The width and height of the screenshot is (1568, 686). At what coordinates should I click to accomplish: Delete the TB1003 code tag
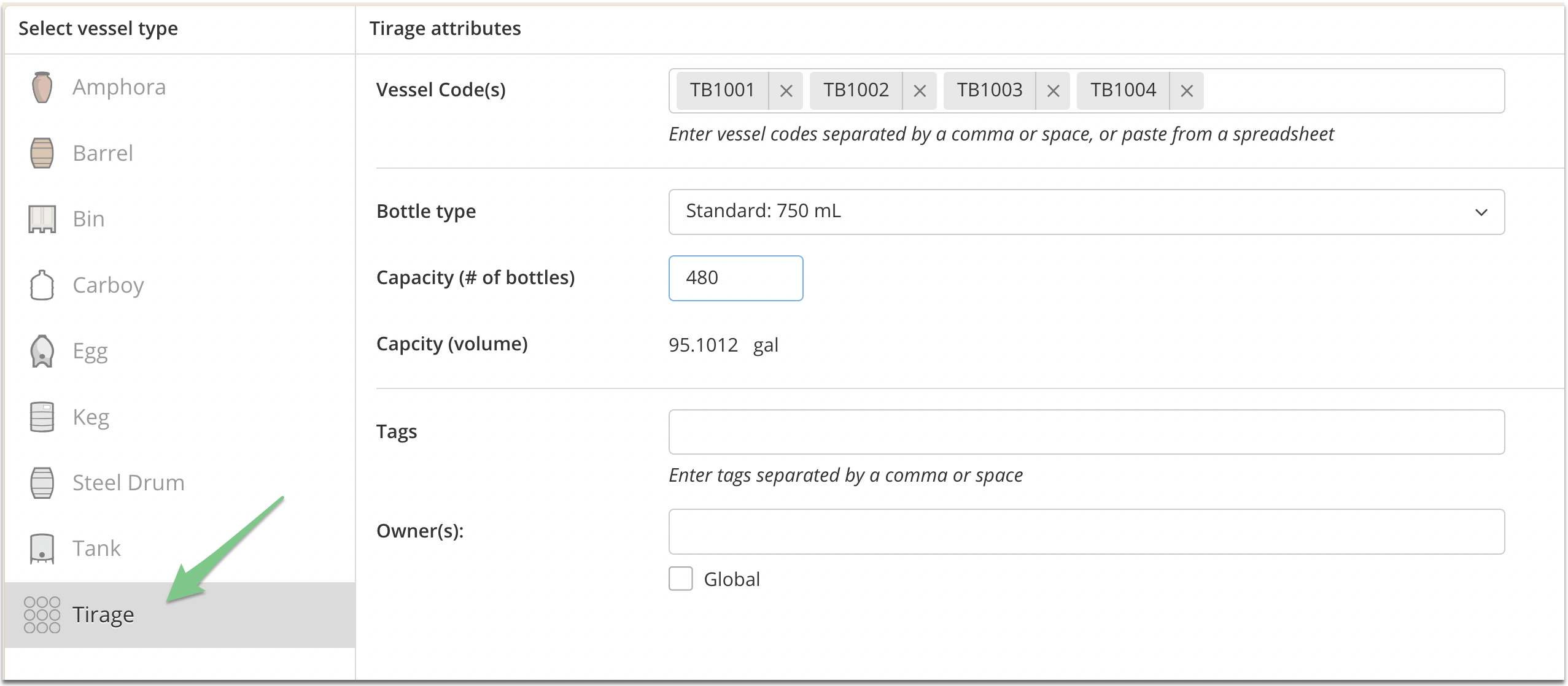tap(1053, 91)
